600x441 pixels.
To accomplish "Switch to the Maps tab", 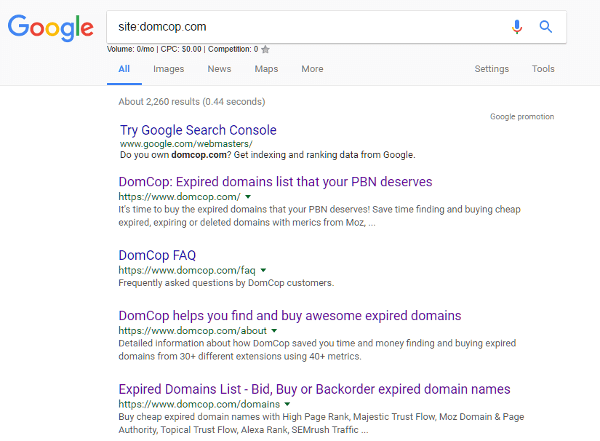I will 266,69.
